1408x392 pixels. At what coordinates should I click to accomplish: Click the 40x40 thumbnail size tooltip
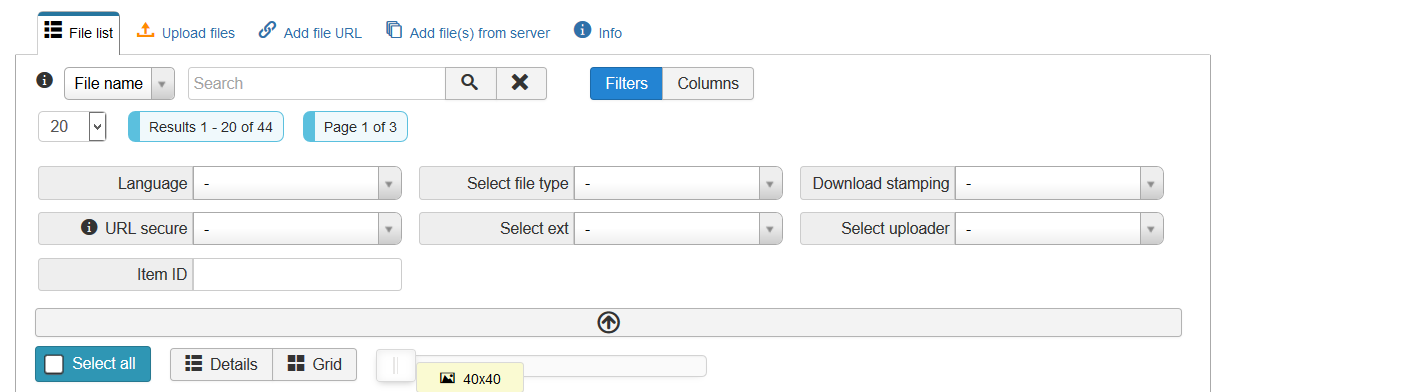tap(470, 378)
